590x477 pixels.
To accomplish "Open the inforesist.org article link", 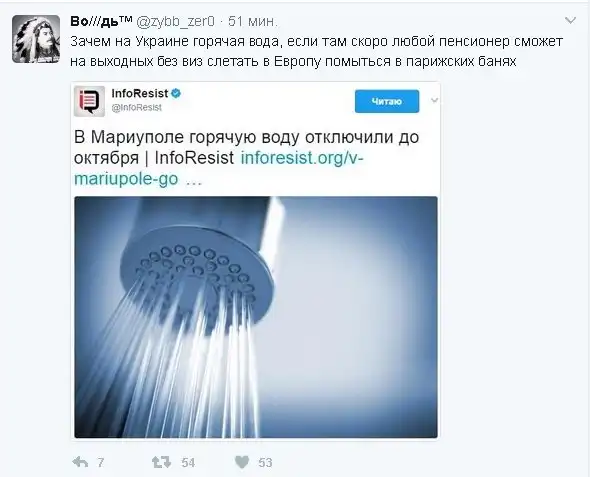I will coord(219,168).
